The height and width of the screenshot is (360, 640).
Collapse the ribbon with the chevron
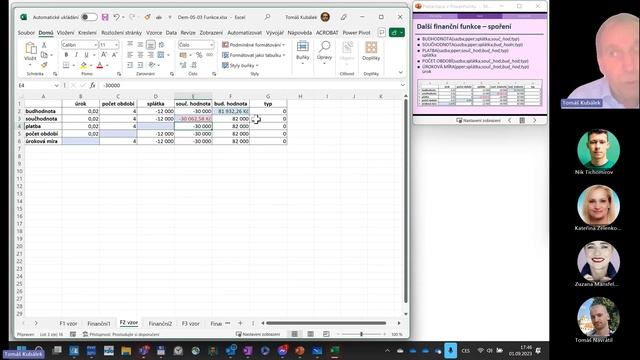[x=400, y=72]
